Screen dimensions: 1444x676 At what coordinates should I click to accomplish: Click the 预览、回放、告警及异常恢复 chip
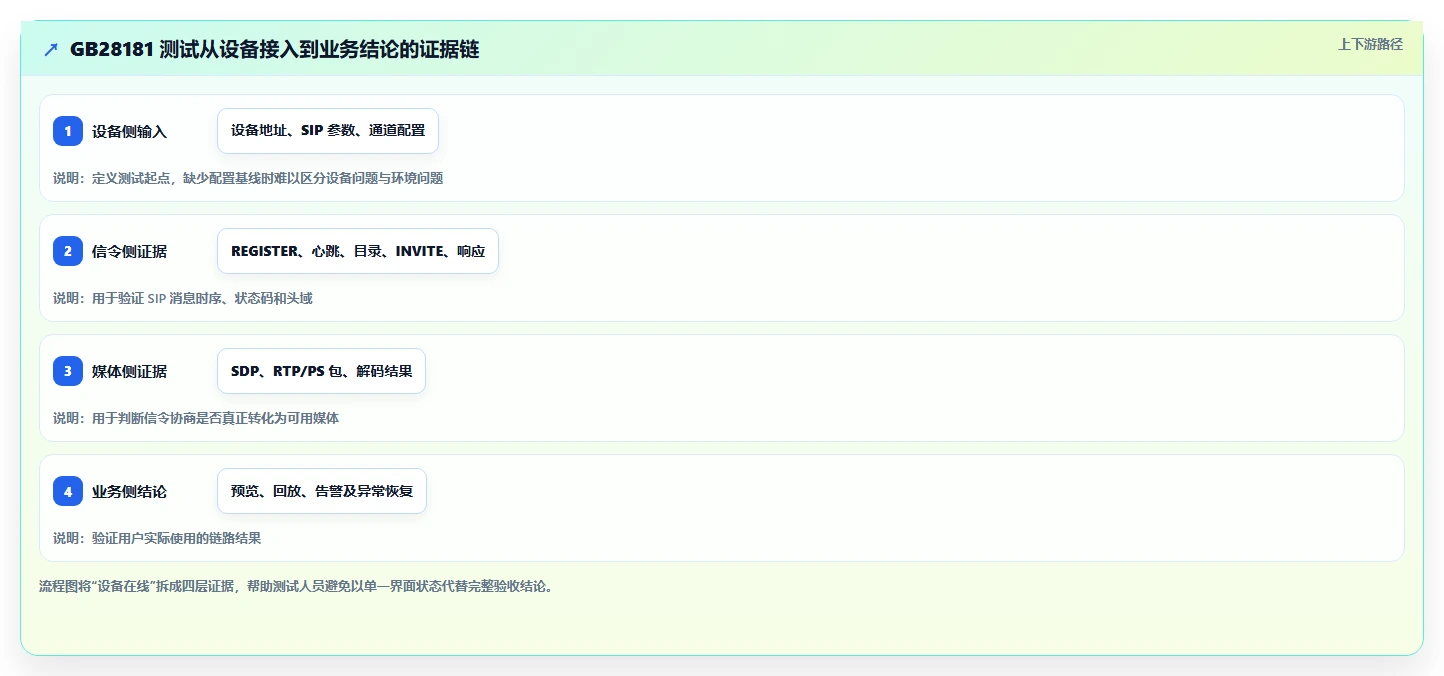click(322, 491)
